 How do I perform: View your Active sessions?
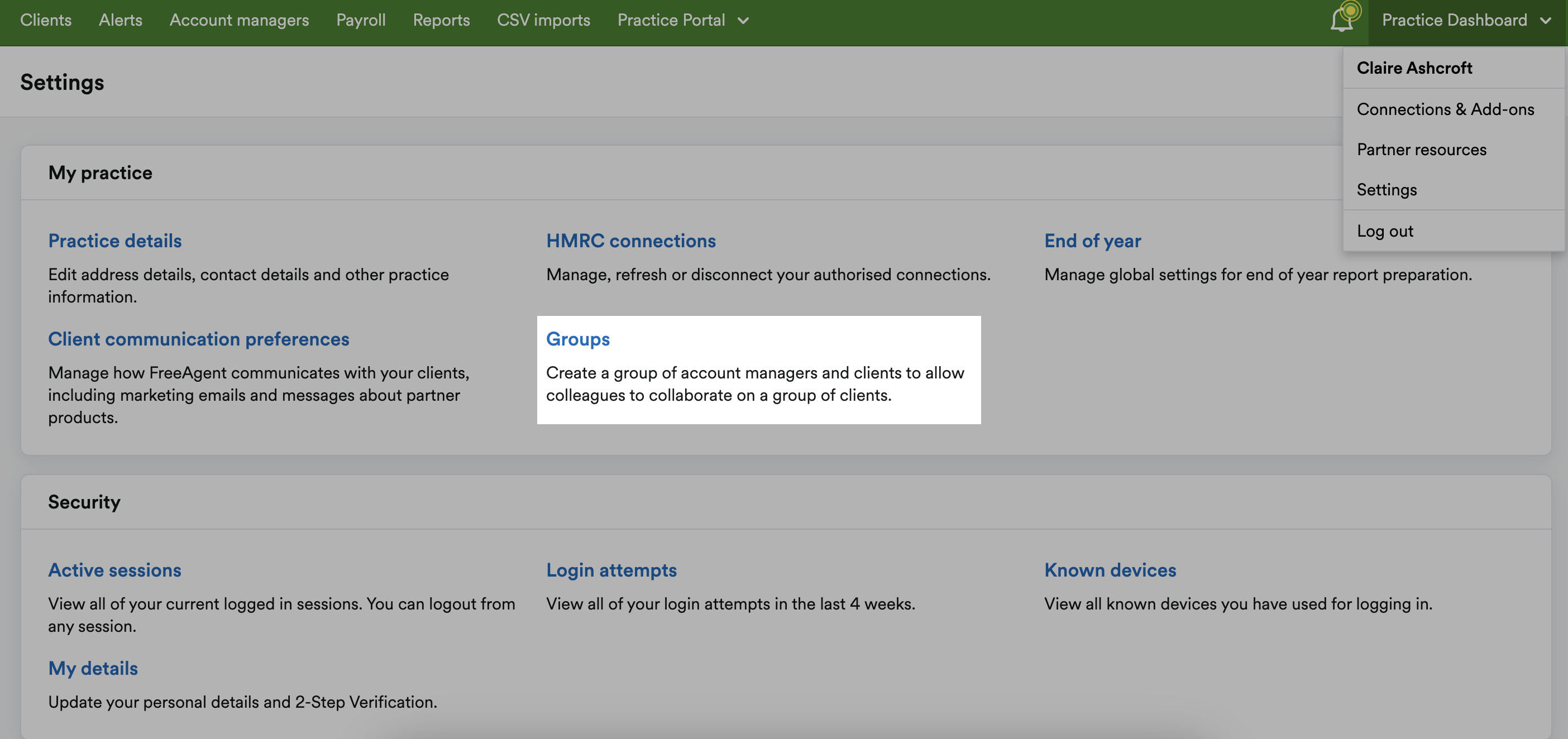tap(114, 570)
